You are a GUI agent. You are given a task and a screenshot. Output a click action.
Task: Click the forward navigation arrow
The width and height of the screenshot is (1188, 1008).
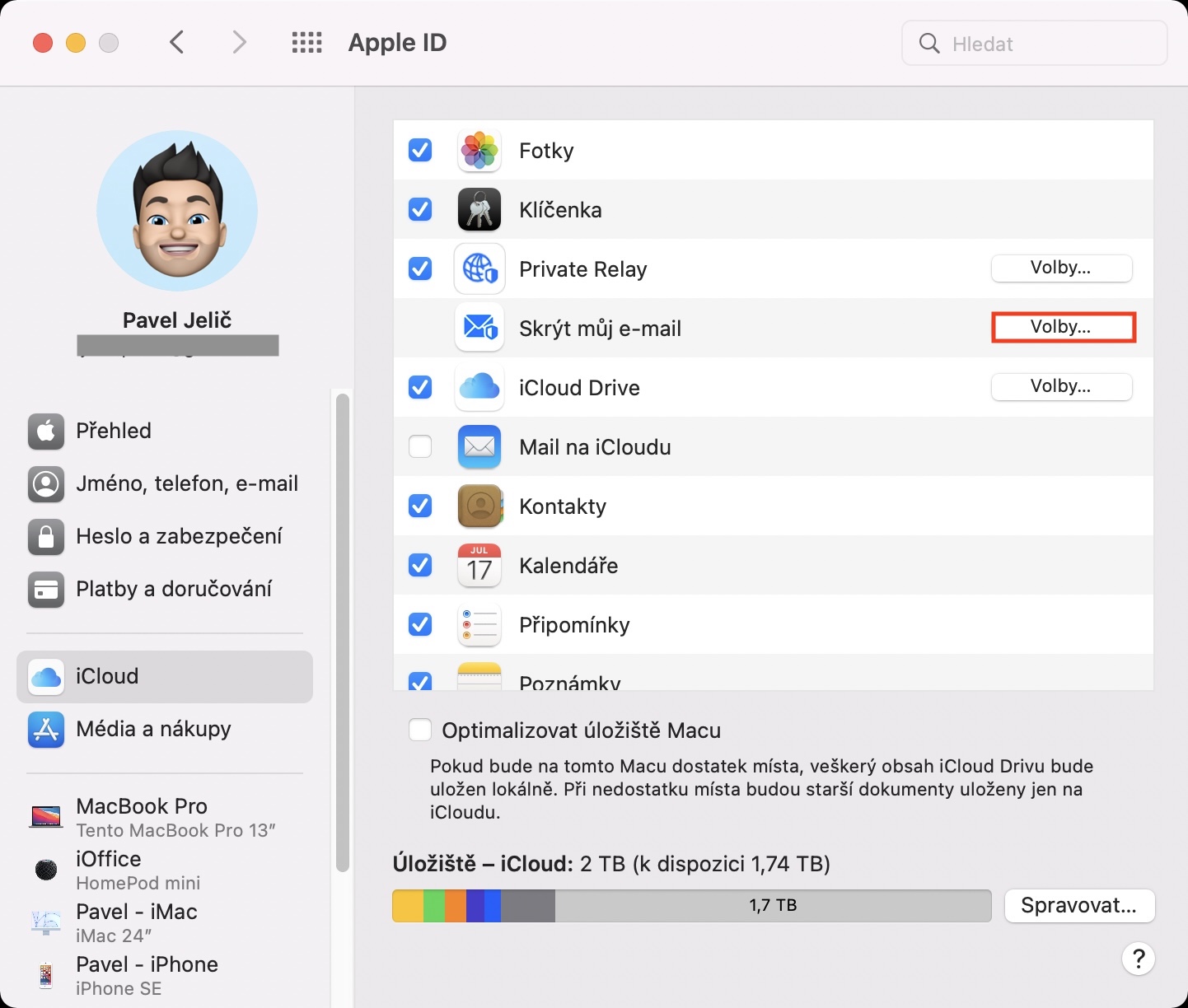click(239, 42)
